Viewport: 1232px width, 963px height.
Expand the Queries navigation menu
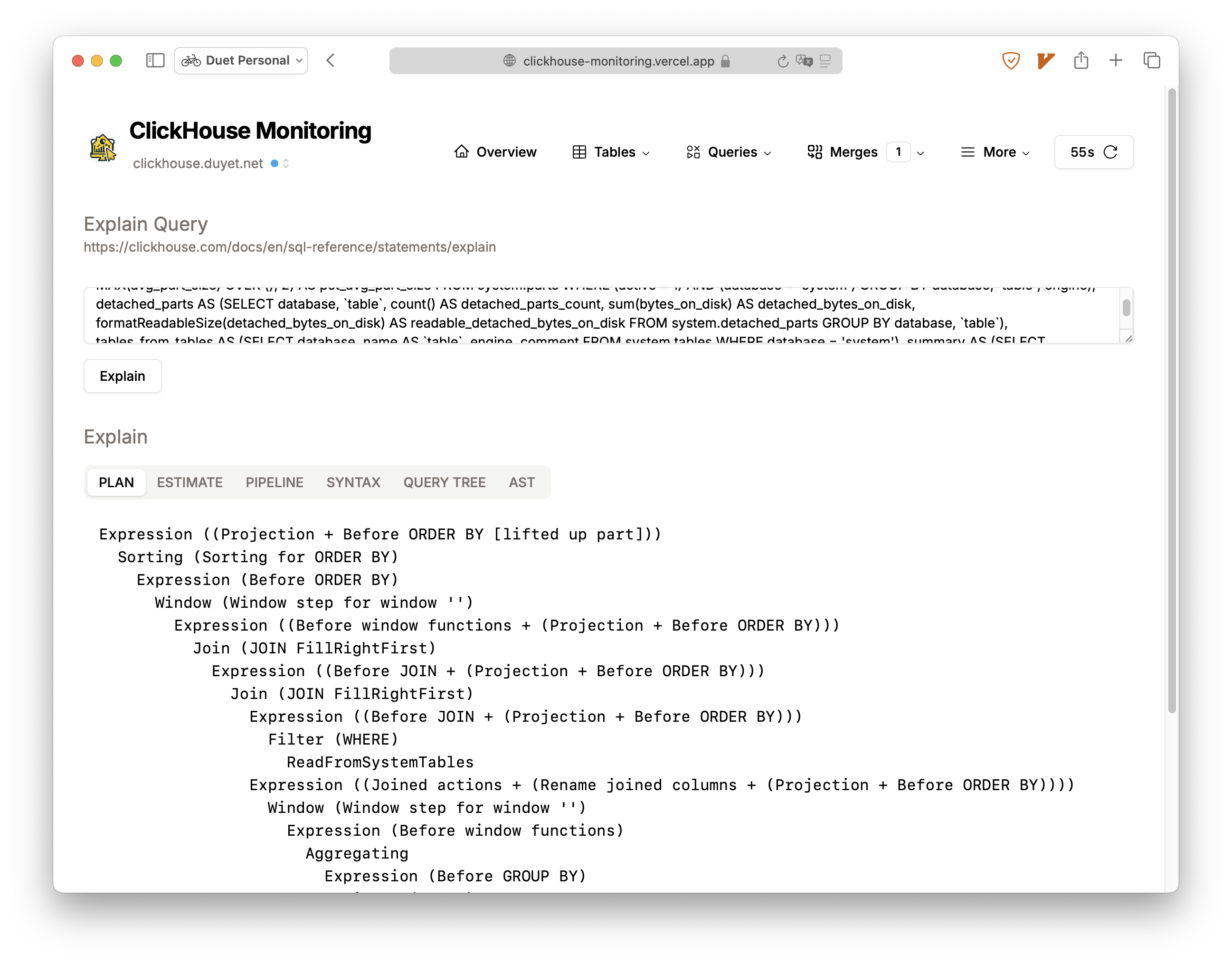(728, 152)
